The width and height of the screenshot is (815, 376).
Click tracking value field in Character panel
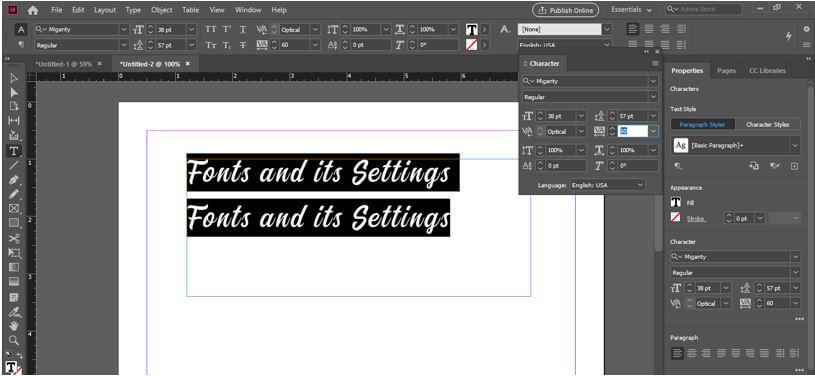click(632, 132)
